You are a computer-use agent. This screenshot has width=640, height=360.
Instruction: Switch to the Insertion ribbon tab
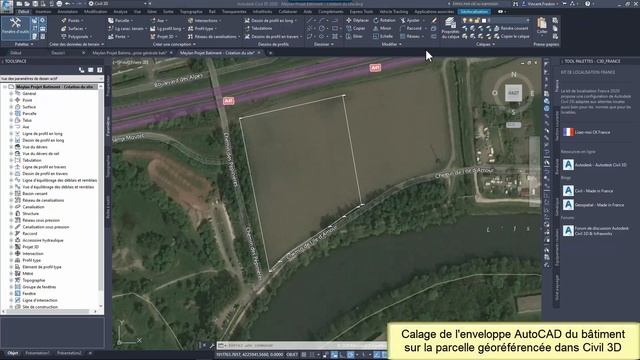point(43,12)
